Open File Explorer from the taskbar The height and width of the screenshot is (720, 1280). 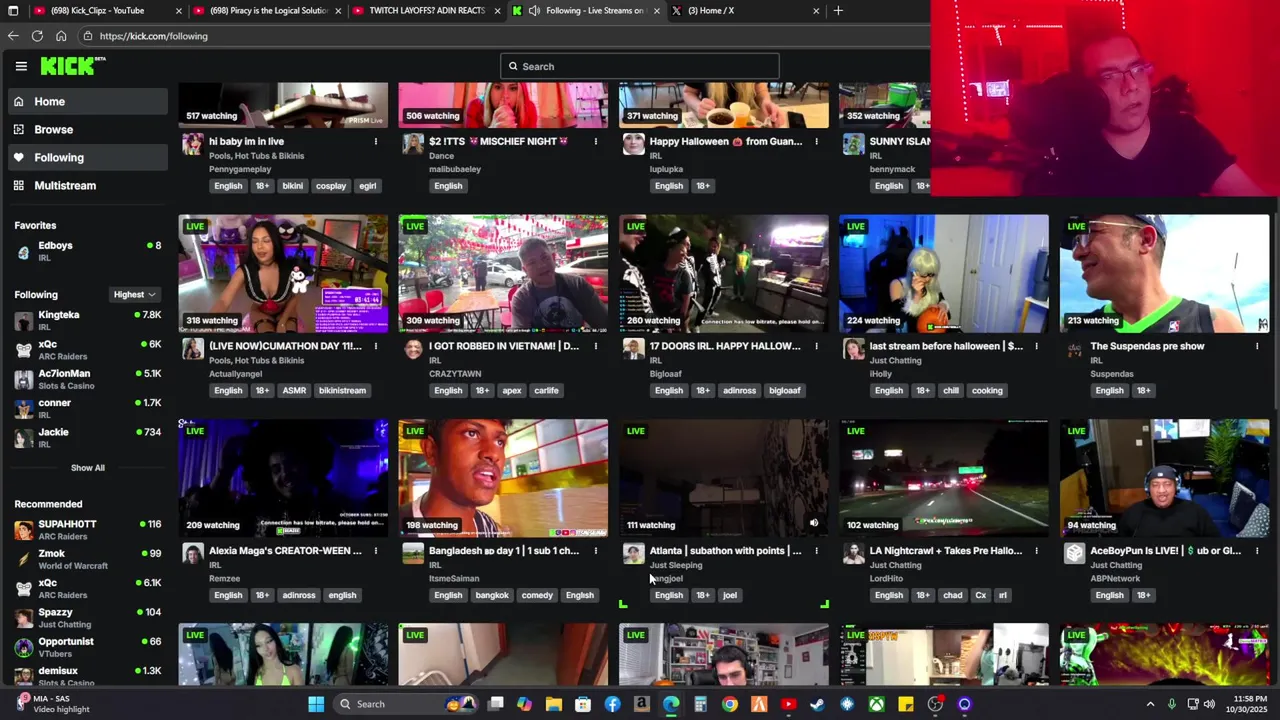coord(554,704)
